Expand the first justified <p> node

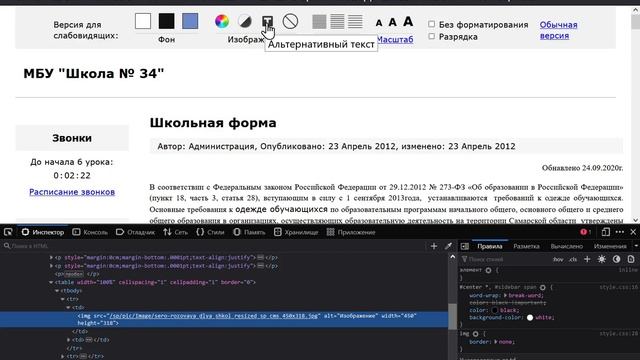pos(51,258)
